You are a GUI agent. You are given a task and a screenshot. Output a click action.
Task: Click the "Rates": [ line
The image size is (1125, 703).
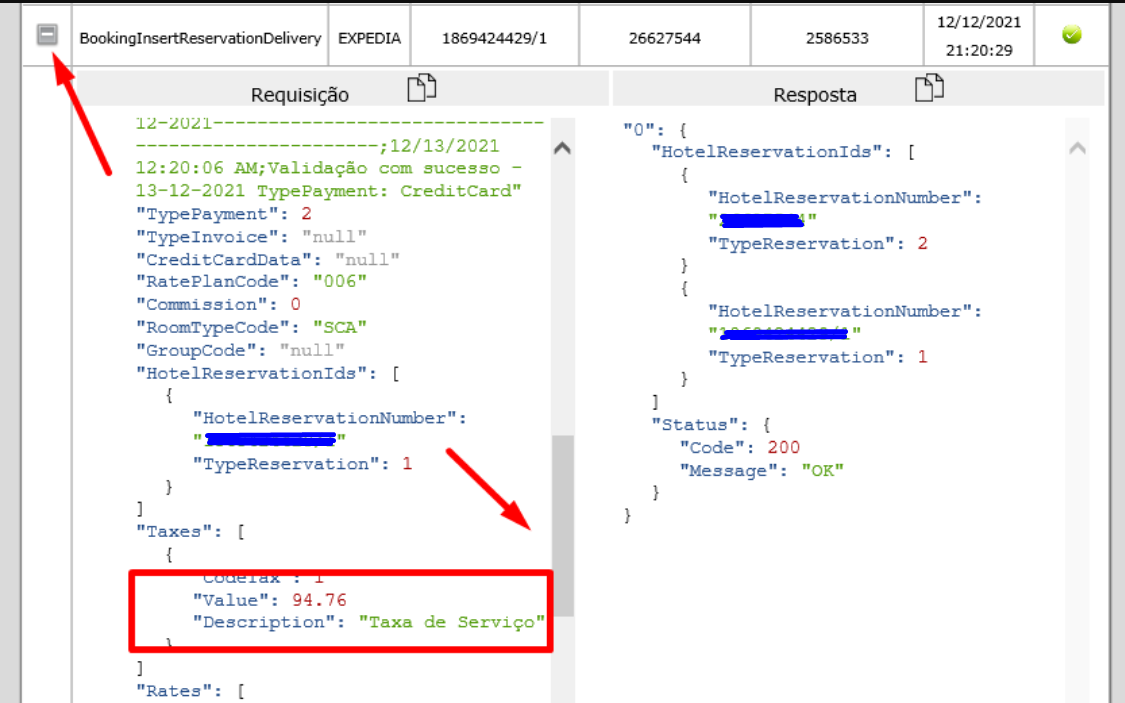click(190, 691)
